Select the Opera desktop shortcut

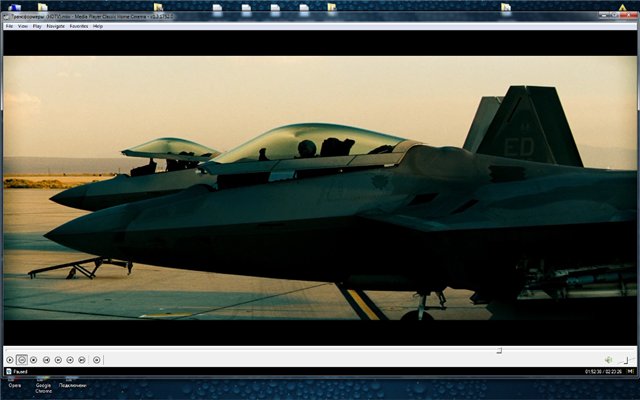point(15,383)
